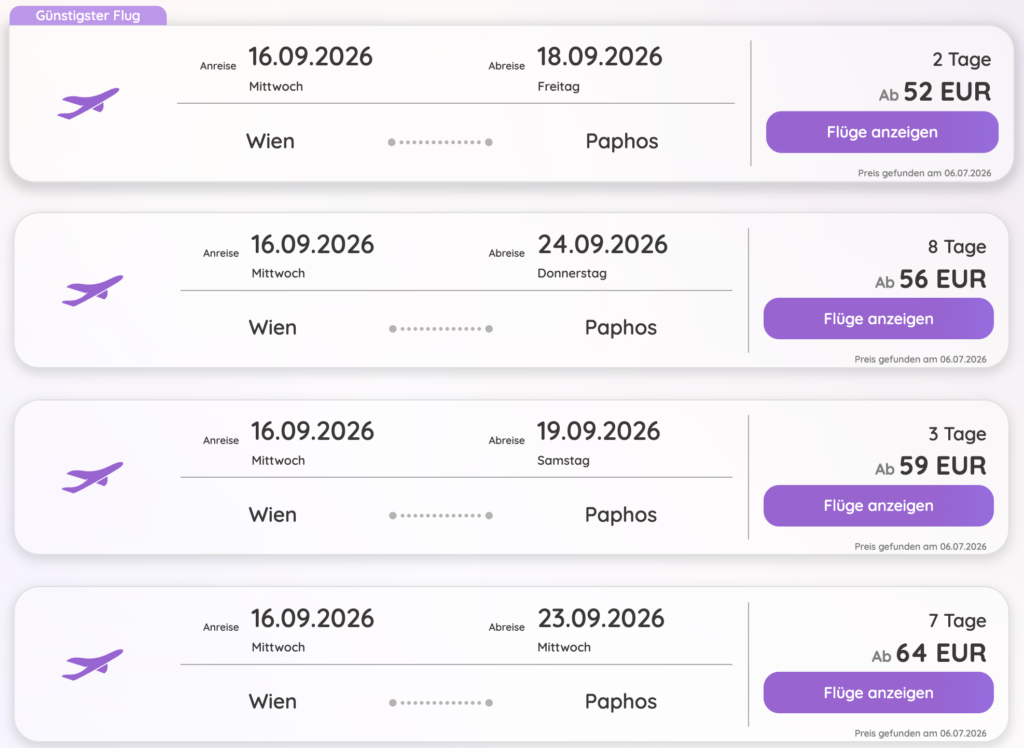Image resolution: width=1024 pixels, height=748 pixels.
Task: Show flights for the 3 Tage trip
Action: click(878, 506)
